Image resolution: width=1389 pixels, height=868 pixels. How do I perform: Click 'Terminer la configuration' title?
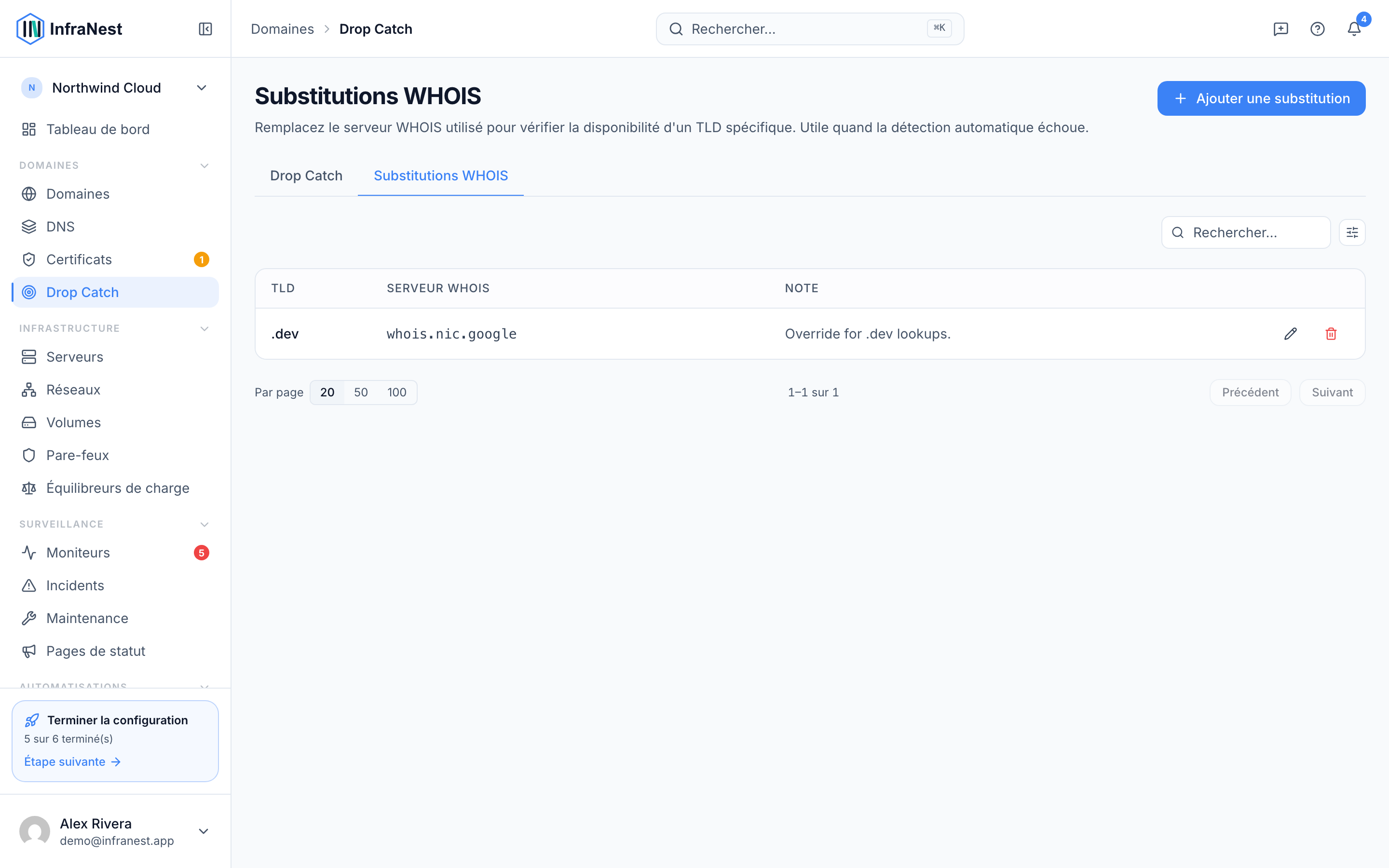(x=118, y=720)
